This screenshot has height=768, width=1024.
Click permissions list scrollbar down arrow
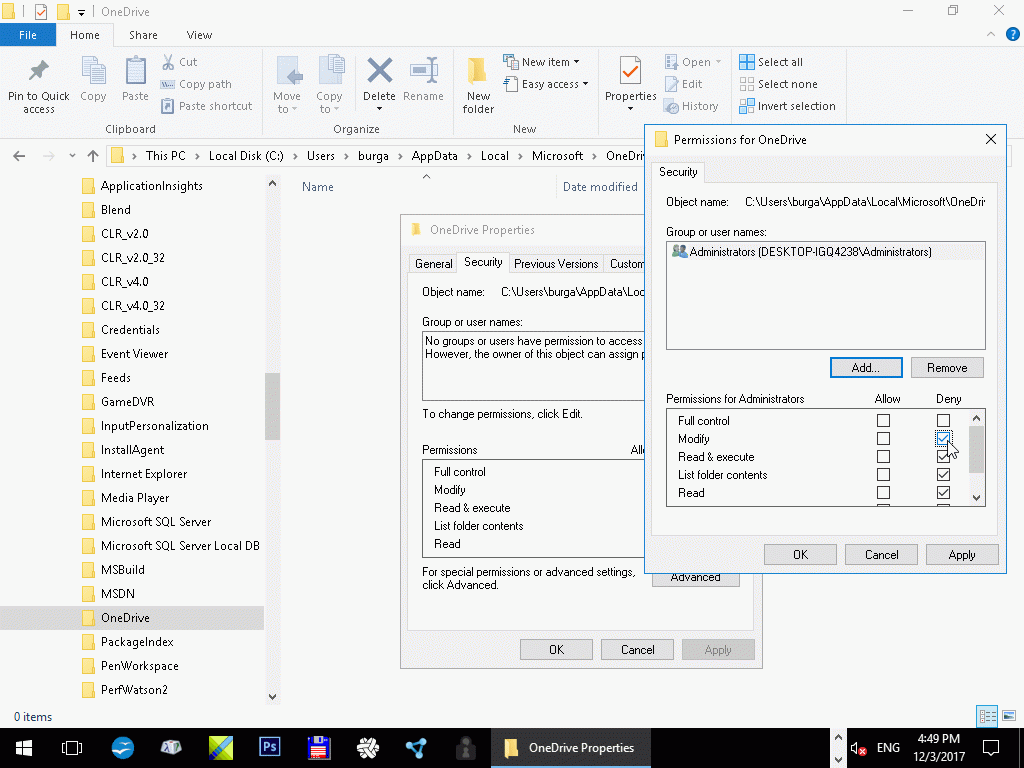click(976, 498)
